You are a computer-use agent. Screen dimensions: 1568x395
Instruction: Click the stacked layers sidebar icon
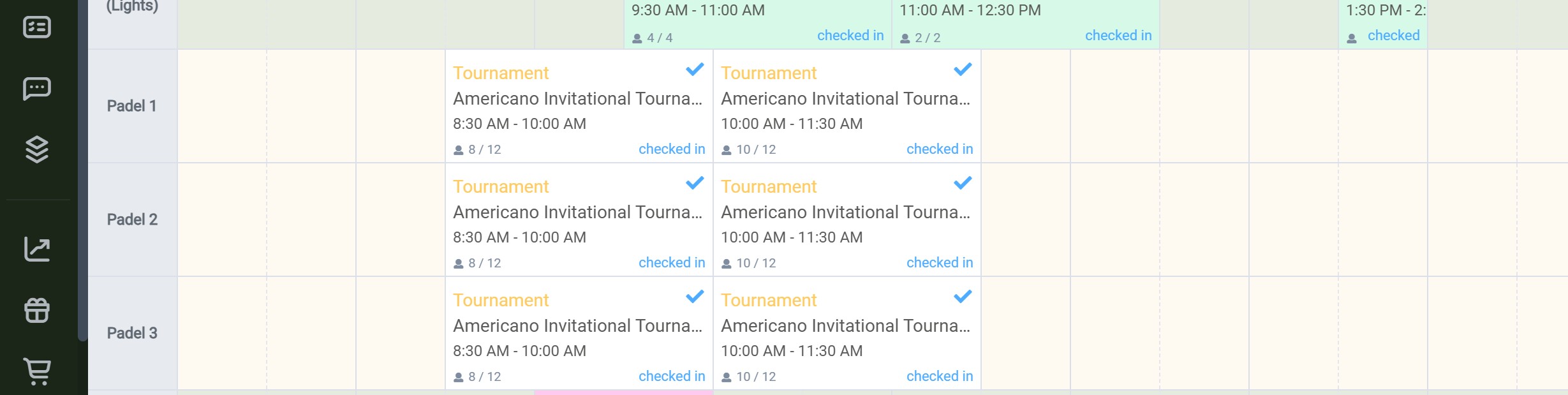pos(37,150)
